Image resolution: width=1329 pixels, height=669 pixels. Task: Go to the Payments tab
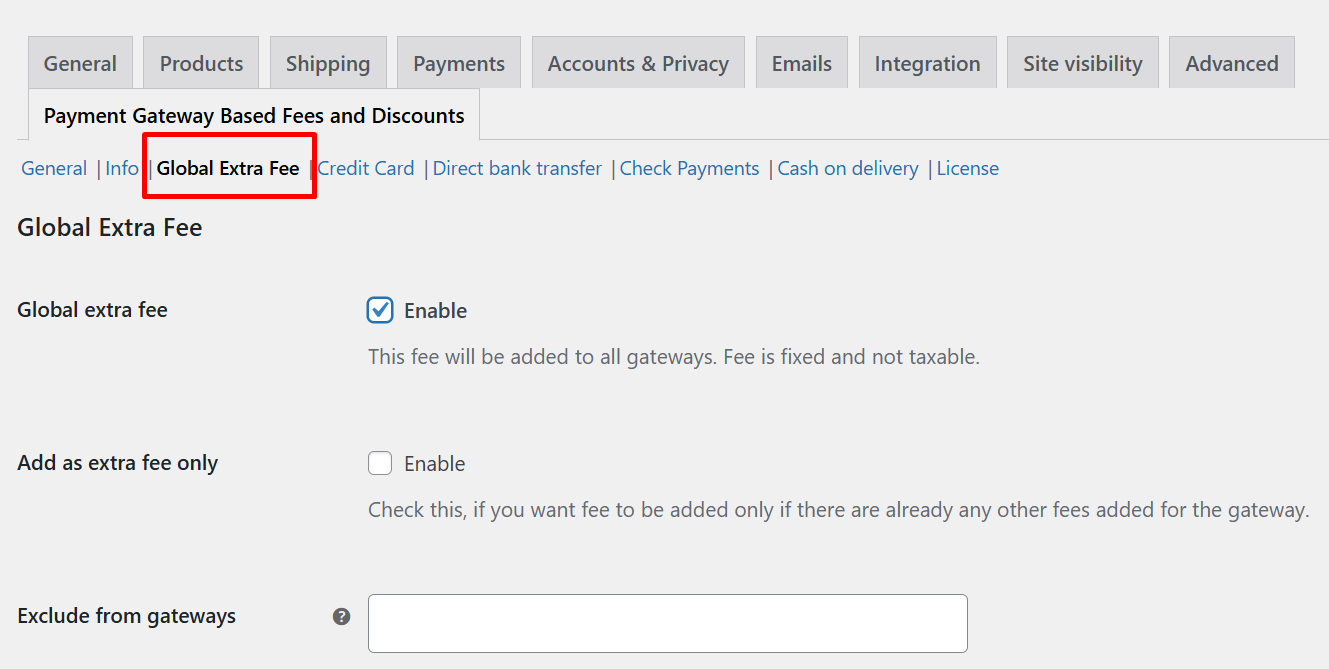[459, 63]
